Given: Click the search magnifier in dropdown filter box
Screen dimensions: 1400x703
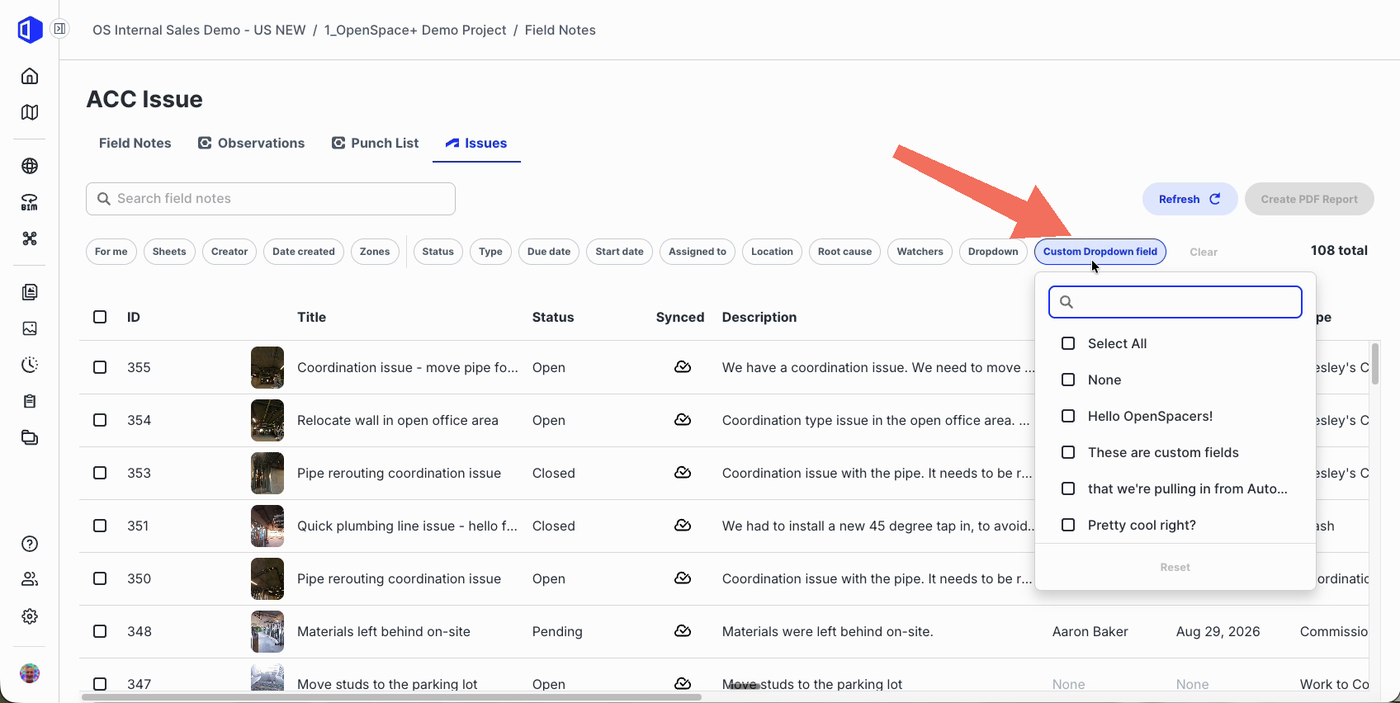Looking at the screenshot, I should pyautogui.click(x=1066, y=302).
